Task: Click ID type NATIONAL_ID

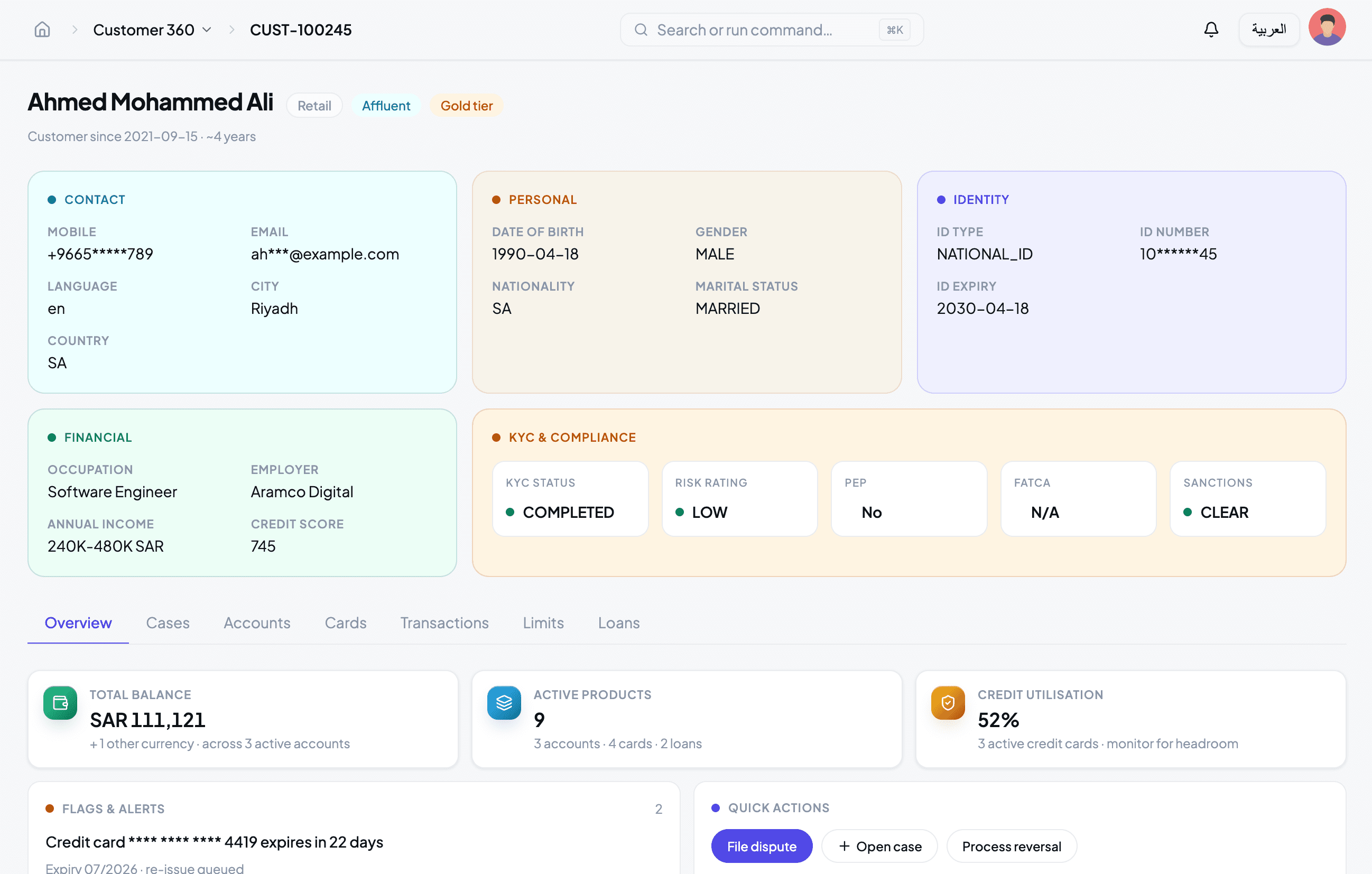Action: tap(985, 254)
